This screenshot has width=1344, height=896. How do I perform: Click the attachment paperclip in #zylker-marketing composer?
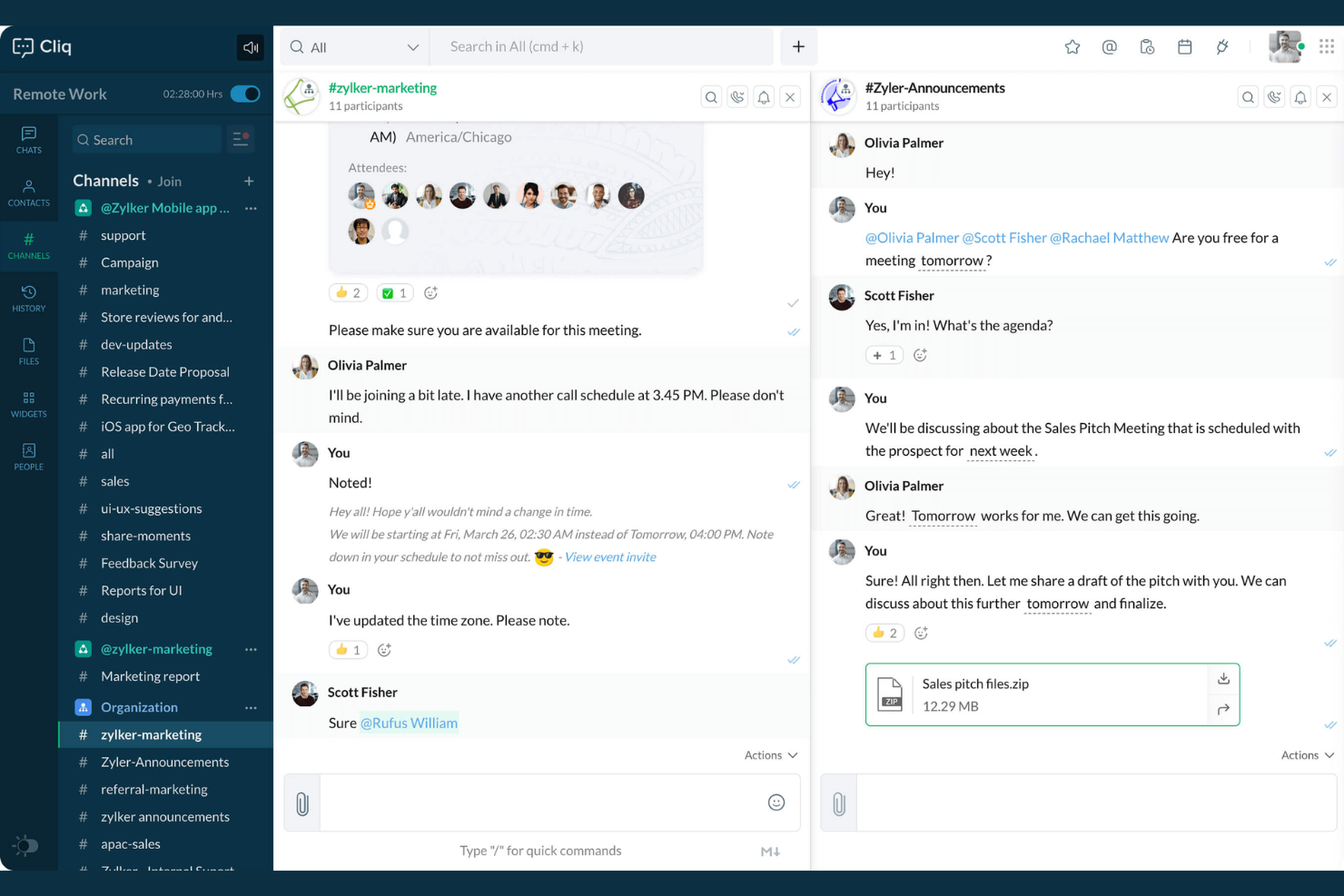tap(302, 803)
